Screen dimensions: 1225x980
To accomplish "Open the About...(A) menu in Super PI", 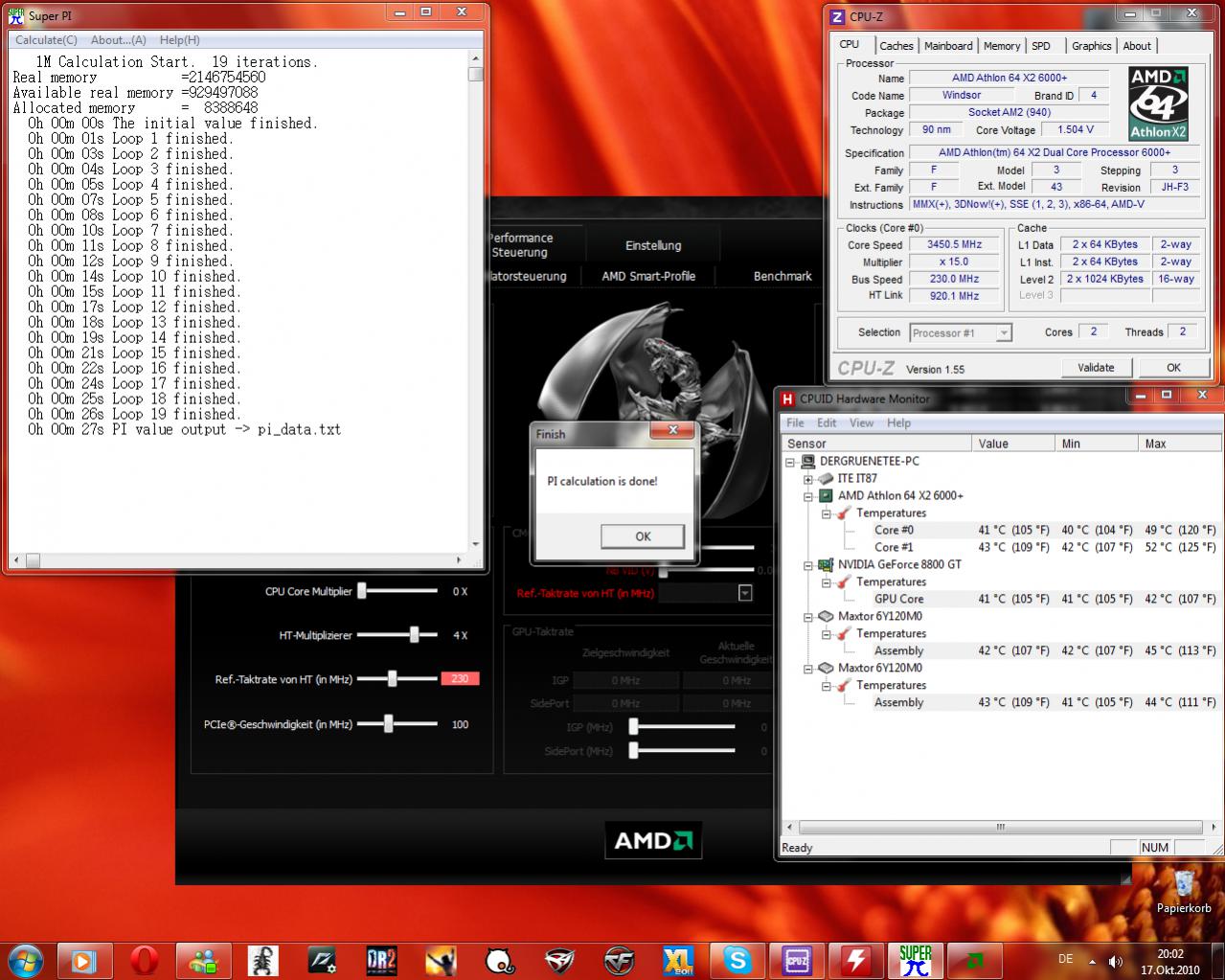I will (119, 39).
